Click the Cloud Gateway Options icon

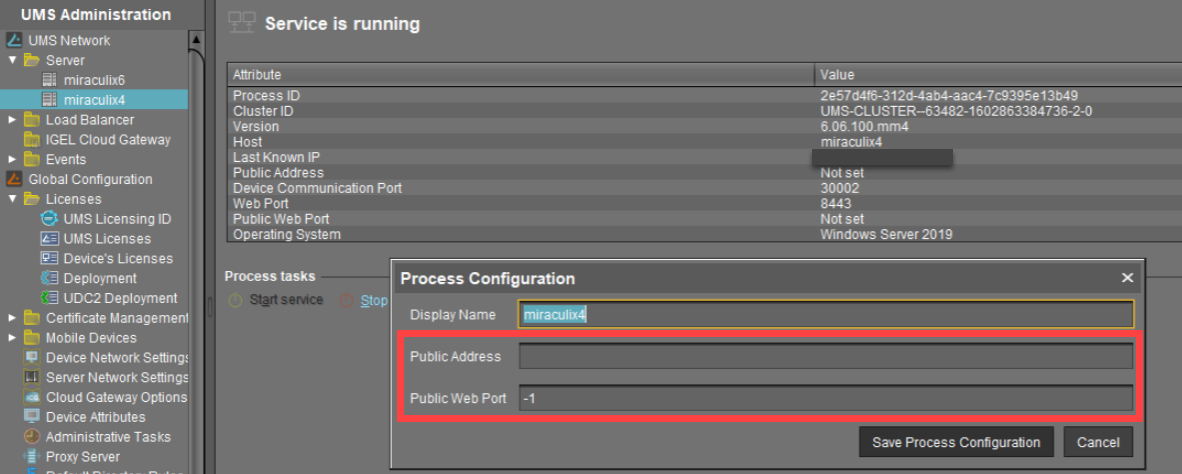(32, 397)
